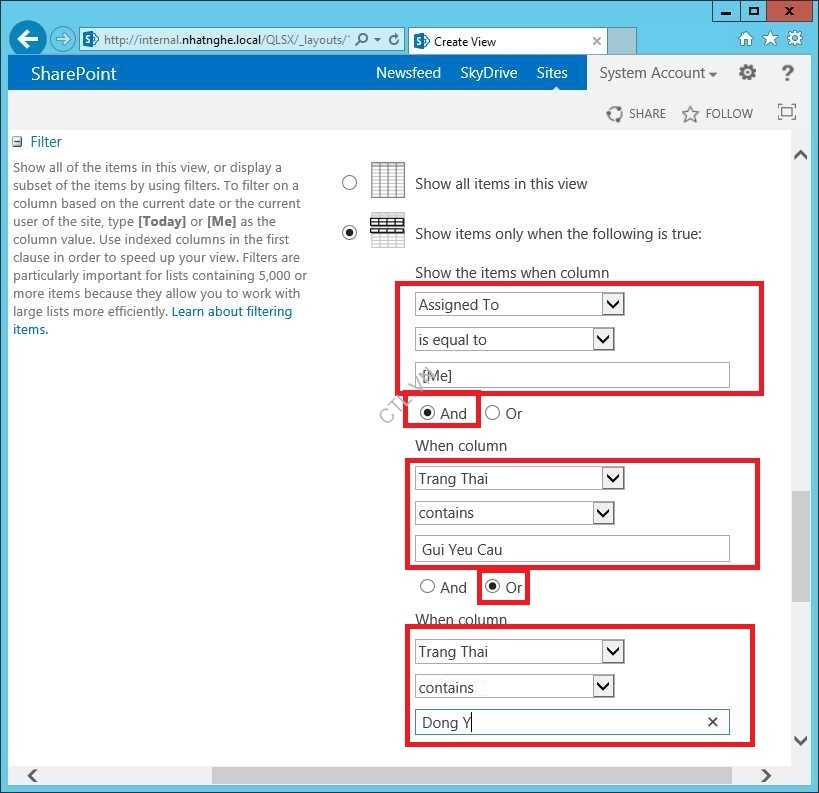This screenshot has height=793, width=819.
Task: Select the first "Or" radio button
Action: click(x=493, y=413)
